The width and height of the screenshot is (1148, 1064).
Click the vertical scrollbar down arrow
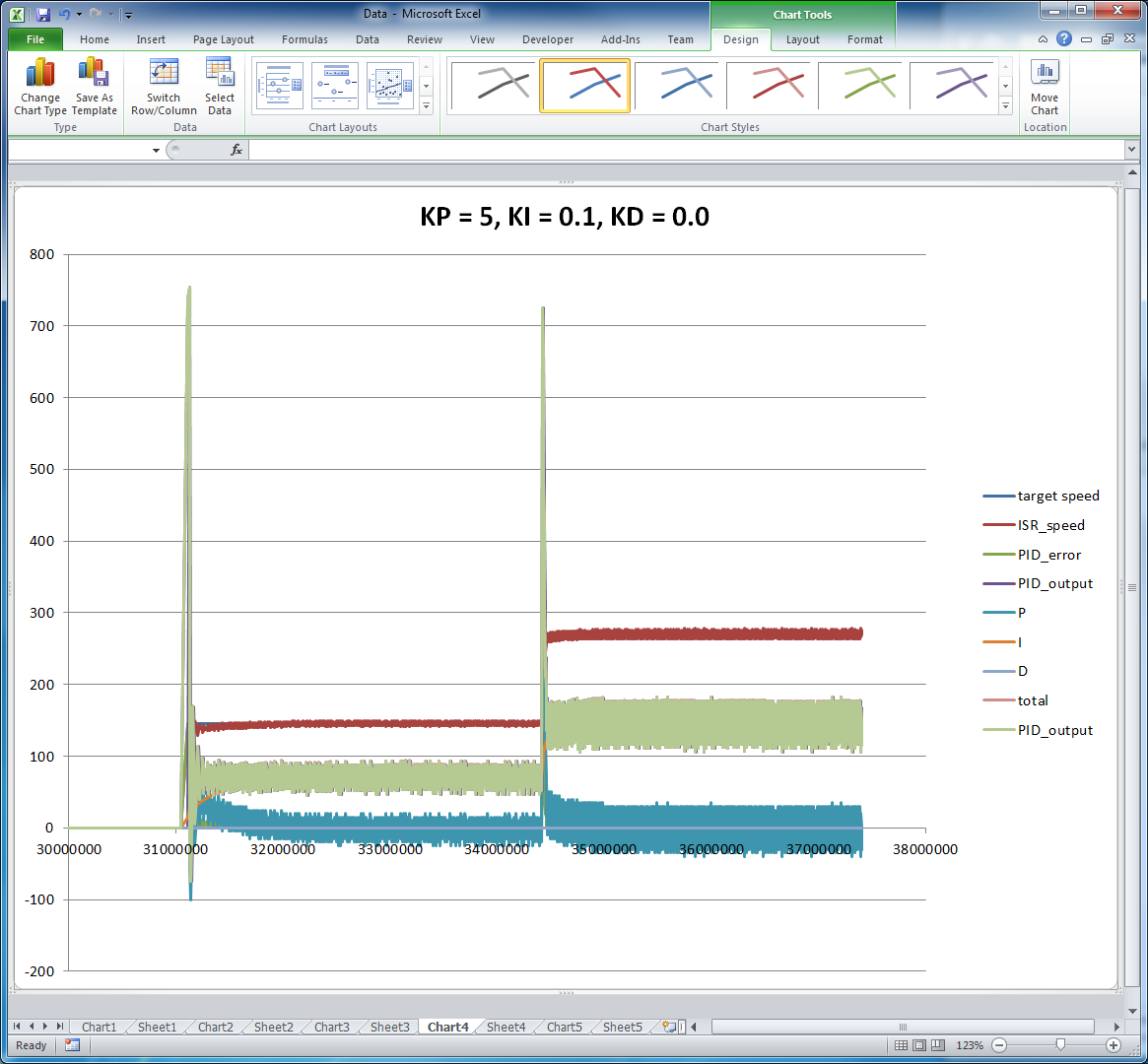[x=1132, y=1011]
